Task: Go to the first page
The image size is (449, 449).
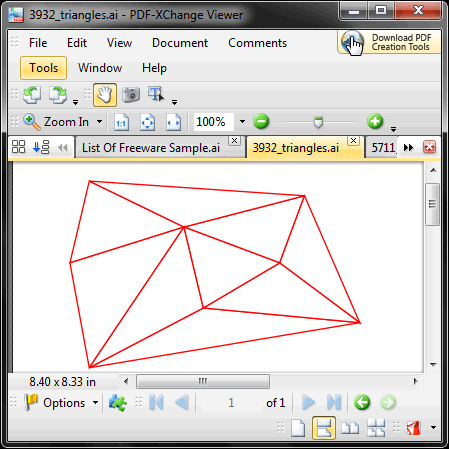Action: pos(156,402)
